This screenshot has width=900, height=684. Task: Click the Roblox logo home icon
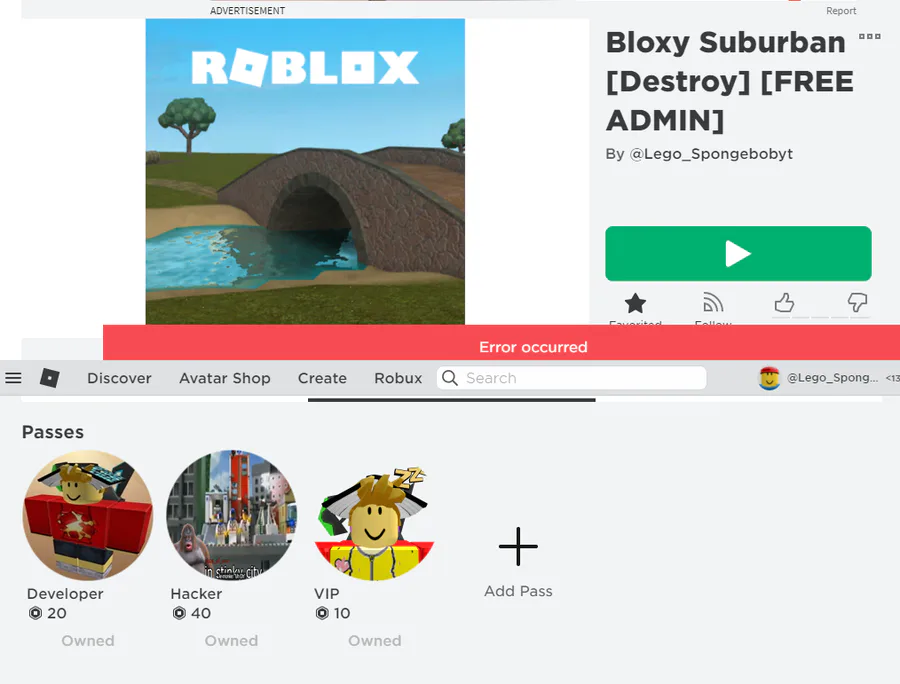tap(50, 378)
